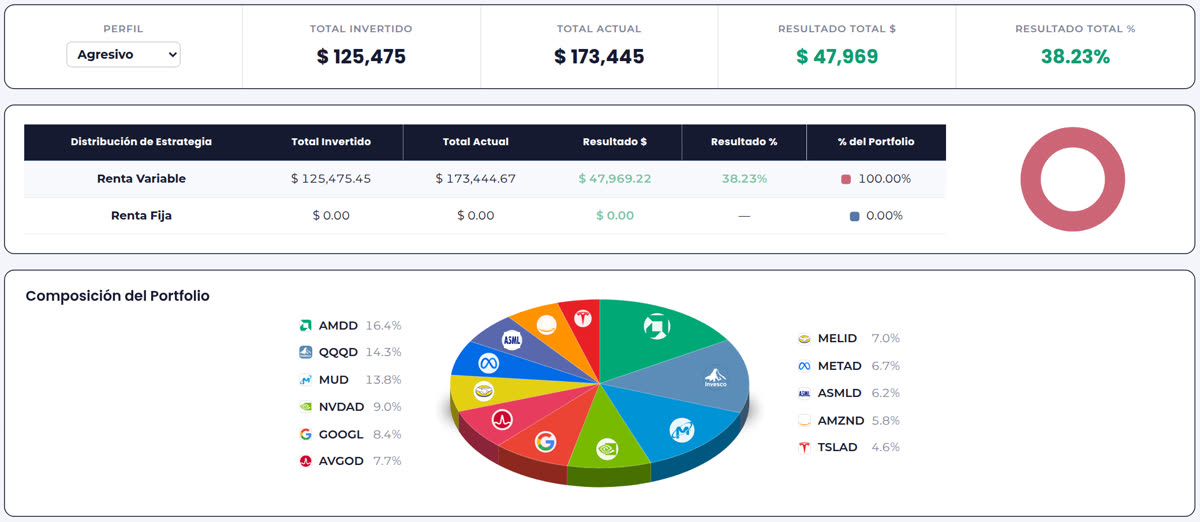Viewport: 1200px width, 522px height.
Task: Click the red swatch next to 100.00%
Action: point(846,179)
